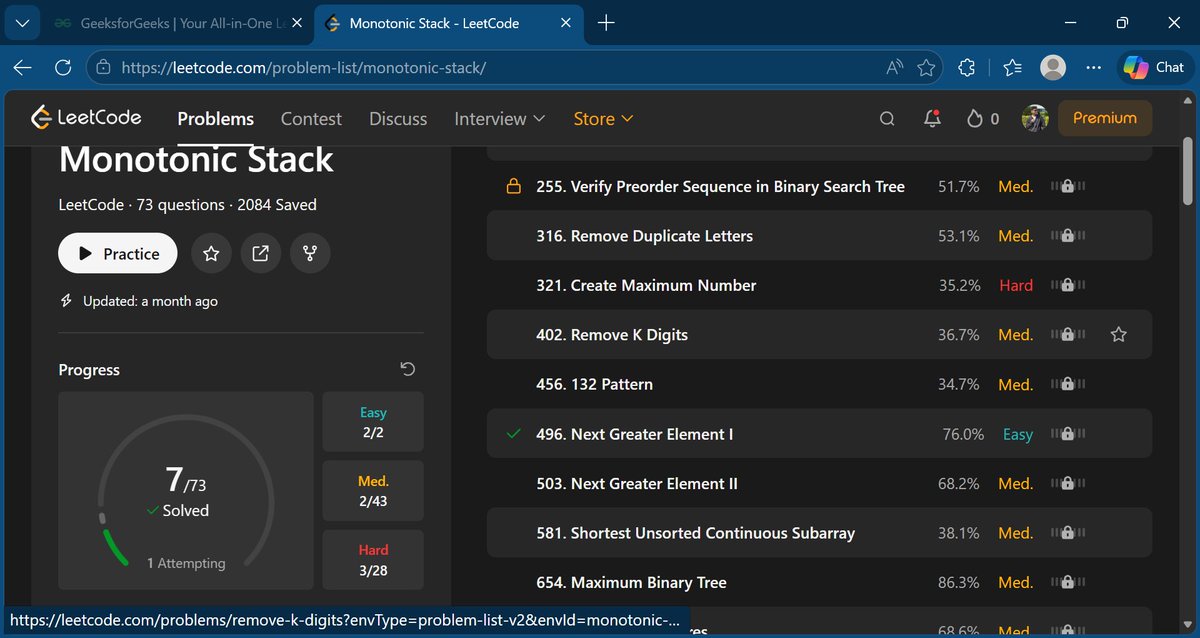Screen dimensions: 1200x638
Task: Fork the Monotonic Stack list
Action: tap(310, 254)
